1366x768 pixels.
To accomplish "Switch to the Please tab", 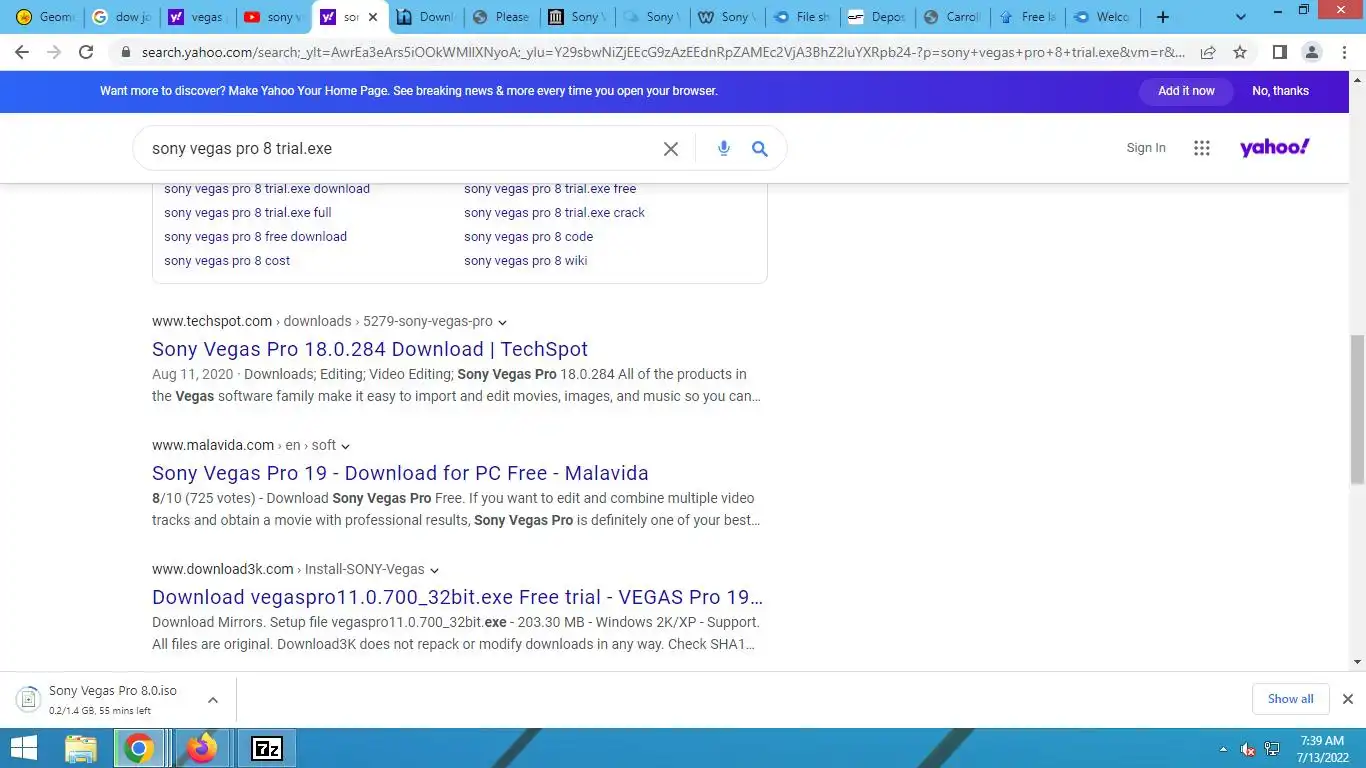I will pos(503,17).
